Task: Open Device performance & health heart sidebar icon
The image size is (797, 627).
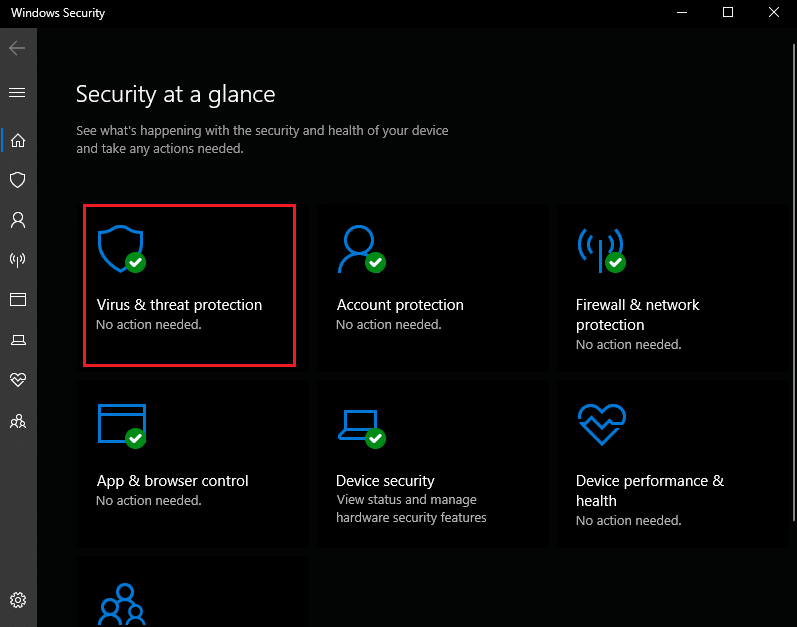Action: [x=18, y=381]
